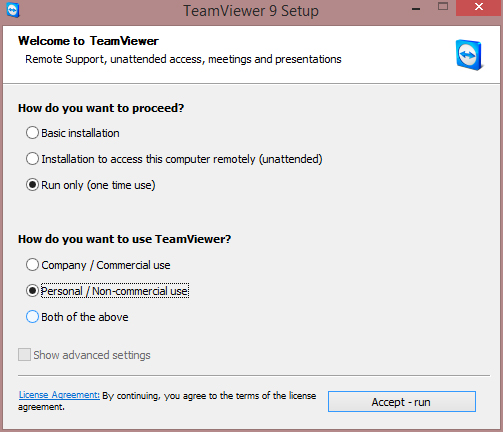Screen dimensions: 503x432
Task: Select Personal / Non-commercial use radio
Action: (32, 291)
